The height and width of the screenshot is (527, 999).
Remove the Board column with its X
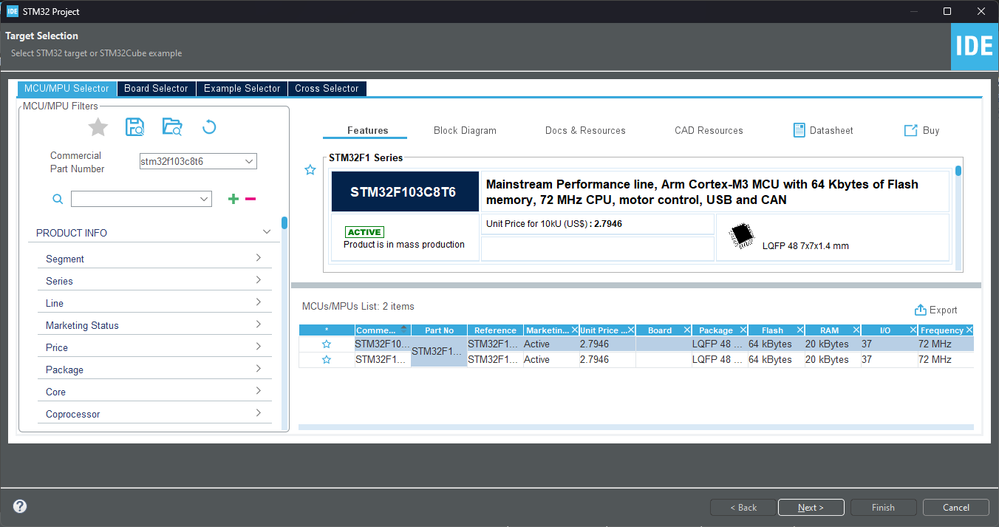click(x=687, y=330)
